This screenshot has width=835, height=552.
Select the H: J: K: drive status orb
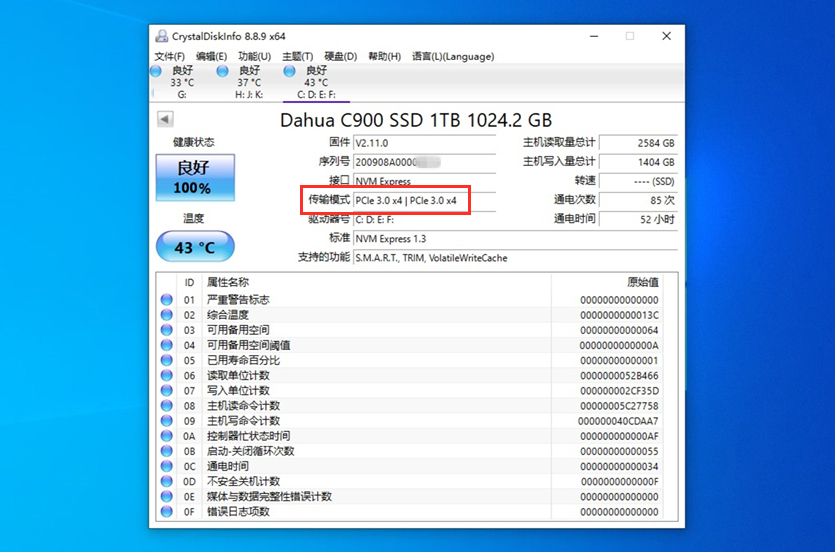pyautogui.click(x=222, y=71)
